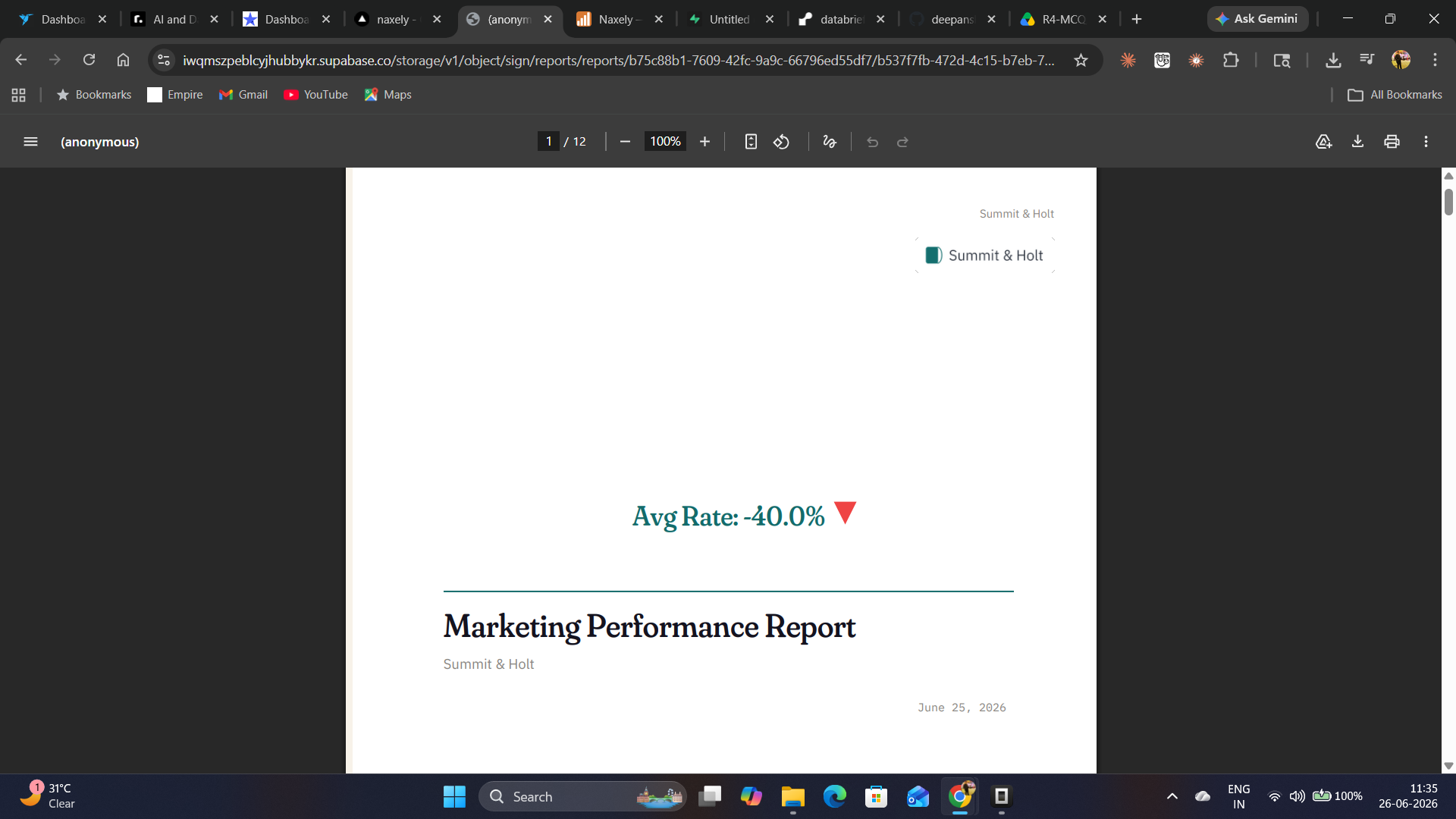1456x819 pixels.
Task: Save the PDF to Google Drive
Action: point(1323,142)
